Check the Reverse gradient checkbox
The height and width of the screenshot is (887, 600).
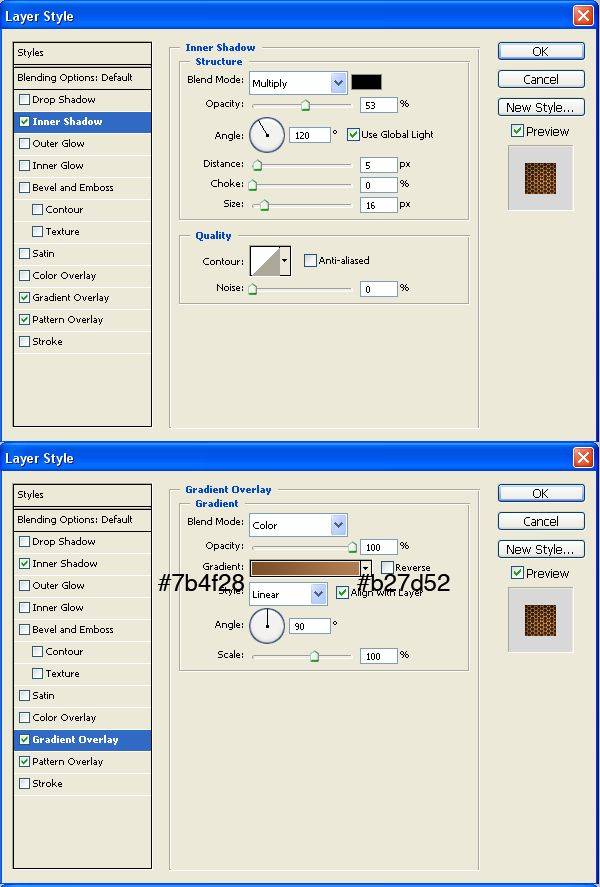387,568
